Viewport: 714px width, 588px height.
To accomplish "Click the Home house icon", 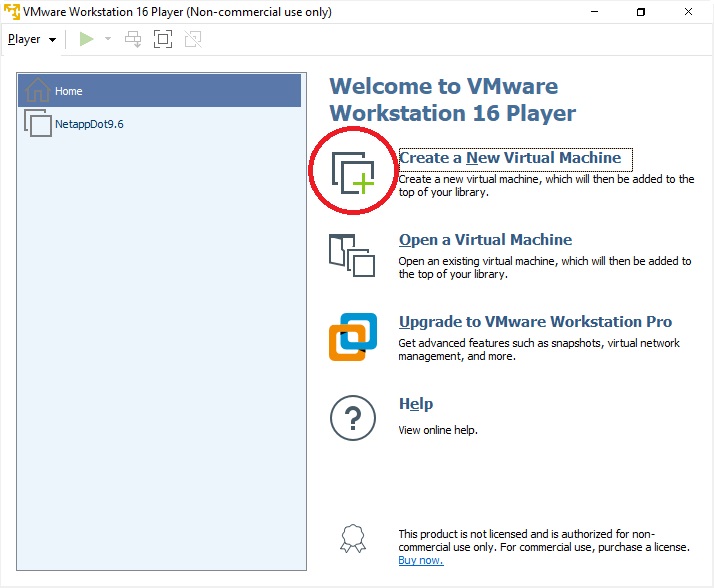I will tap(37, 90).
